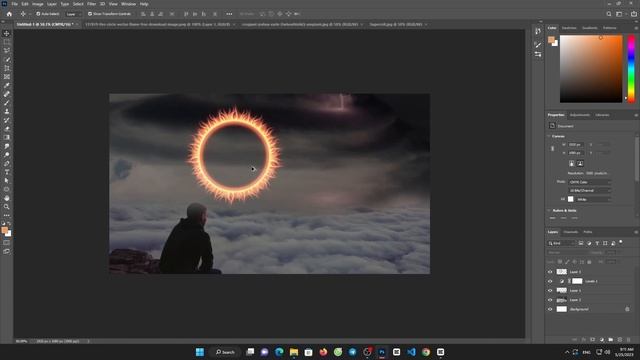Open the workspace switcher icon top right
The width and height of the screenshot is (640, 360).
[x=619, y=14]
